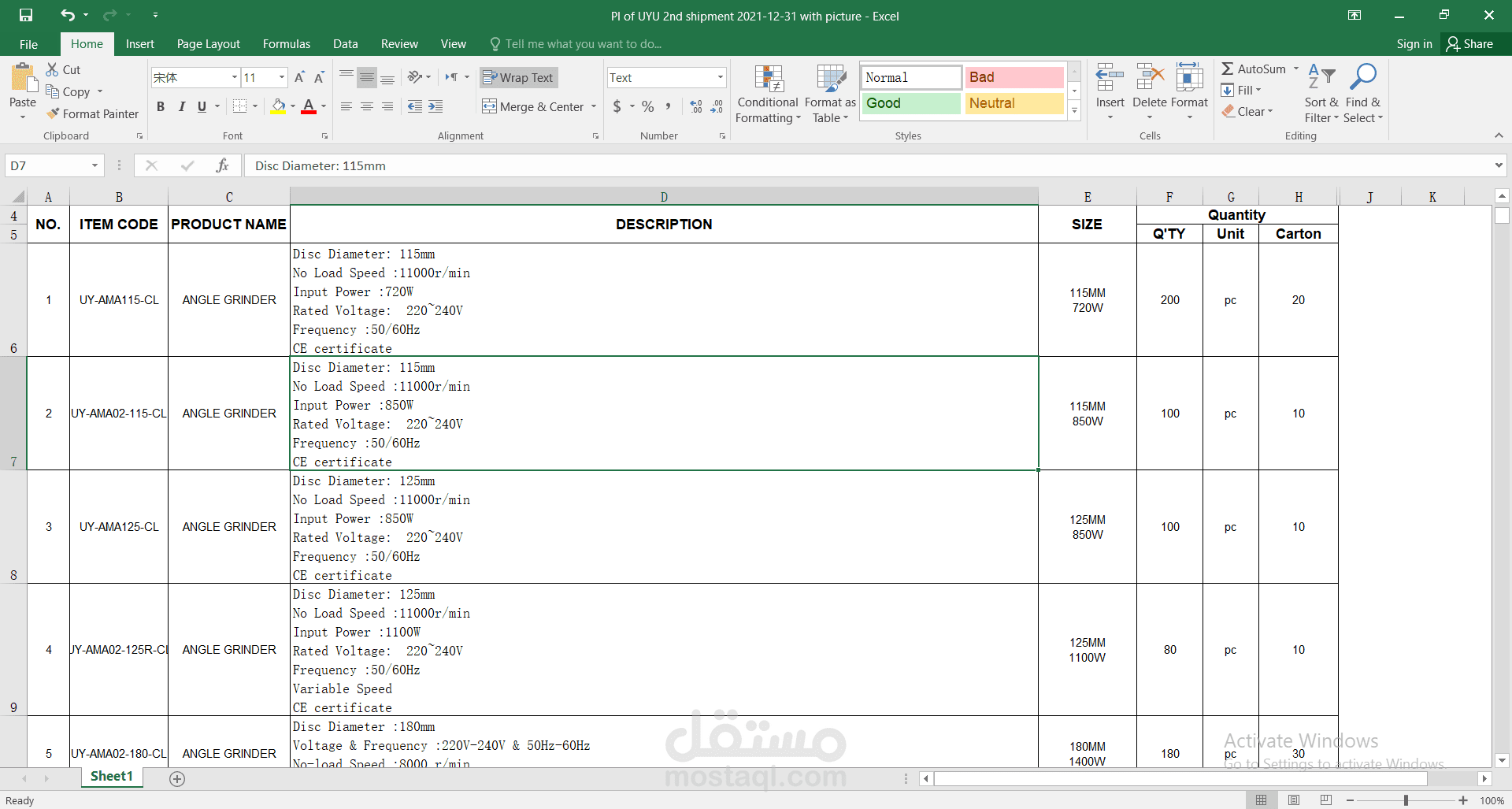This screenshot has width=1512, height=809.
Task: Switch to the Page Layout tab
Action: coord(208,44)
